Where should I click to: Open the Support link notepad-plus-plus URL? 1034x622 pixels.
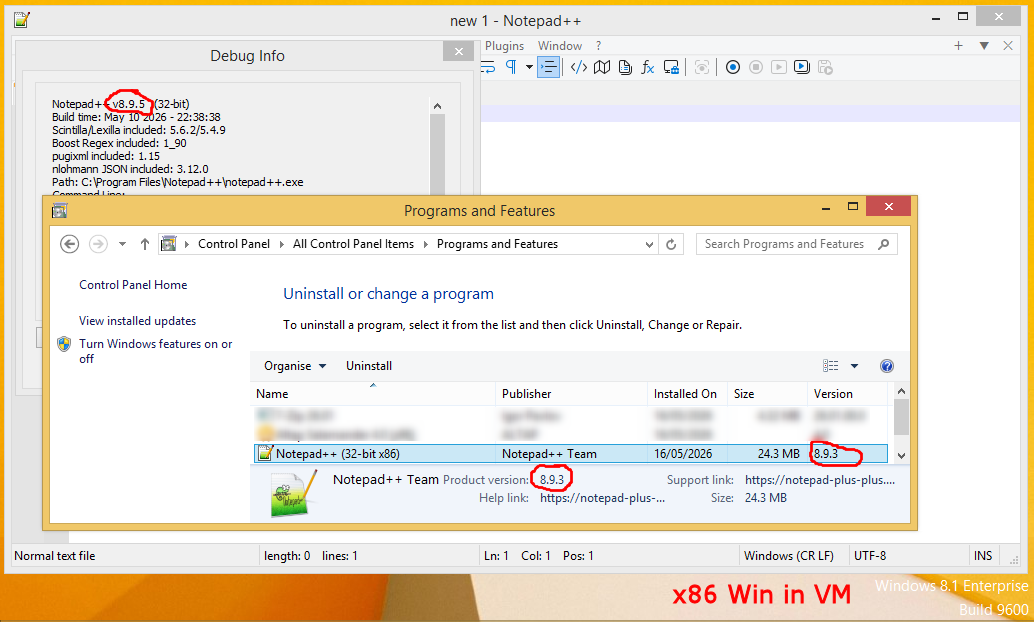point(820,480)
